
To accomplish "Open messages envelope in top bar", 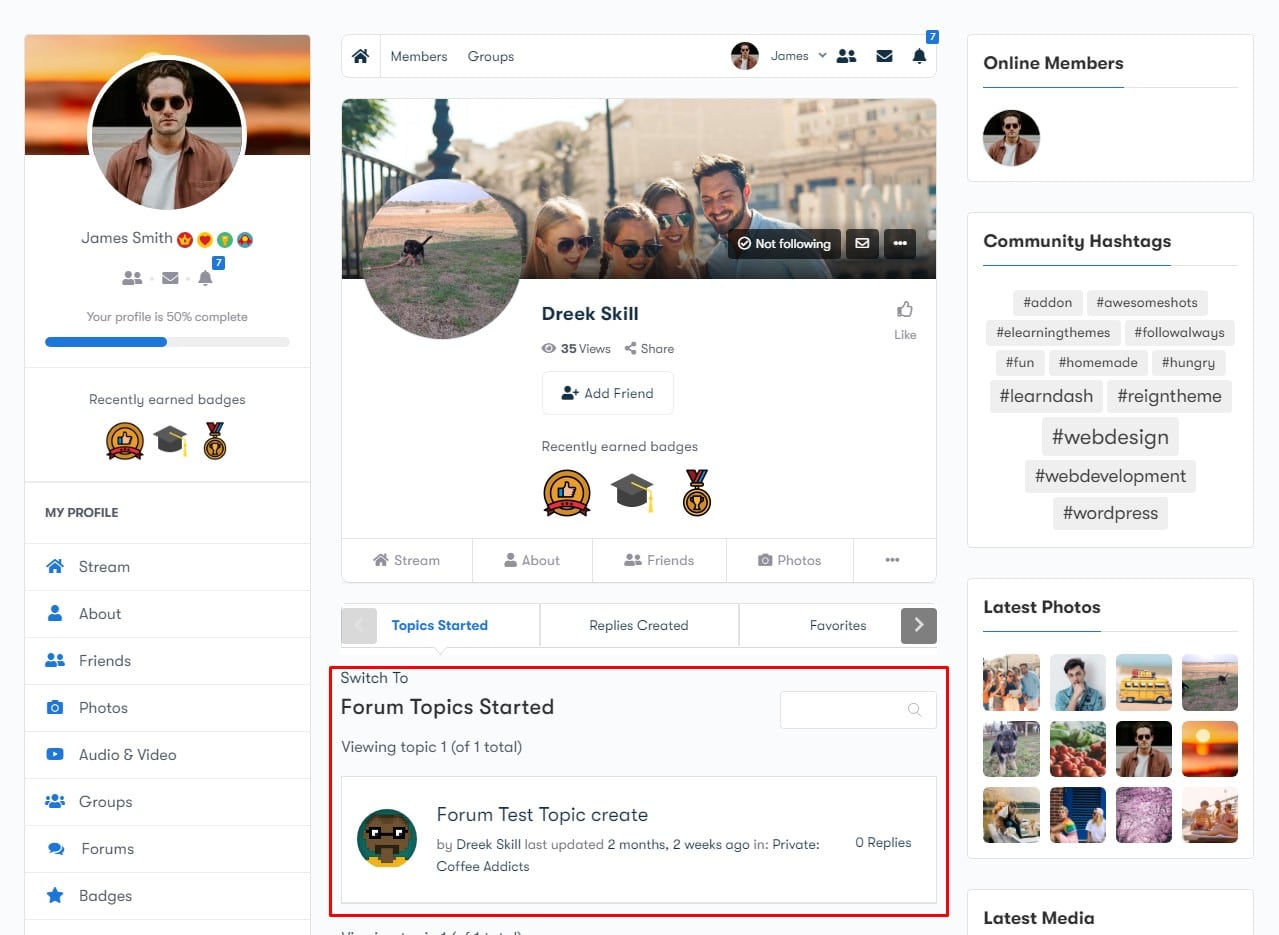I will click(884, 57).
